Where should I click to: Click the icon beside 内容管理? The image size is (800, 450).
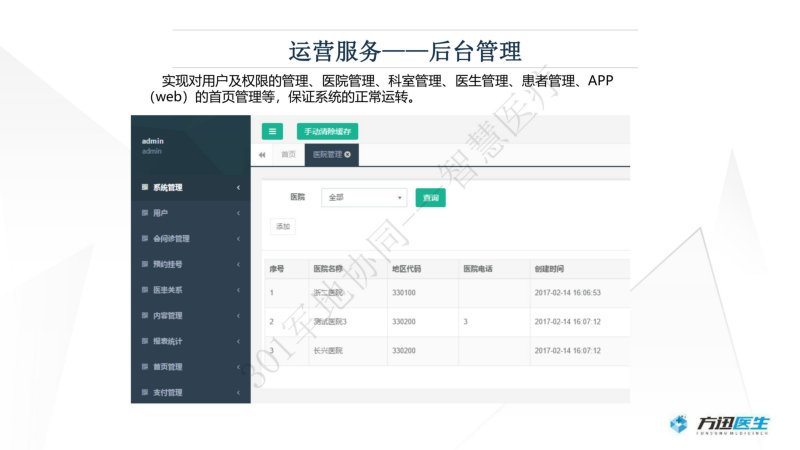(x=145, y=315)
